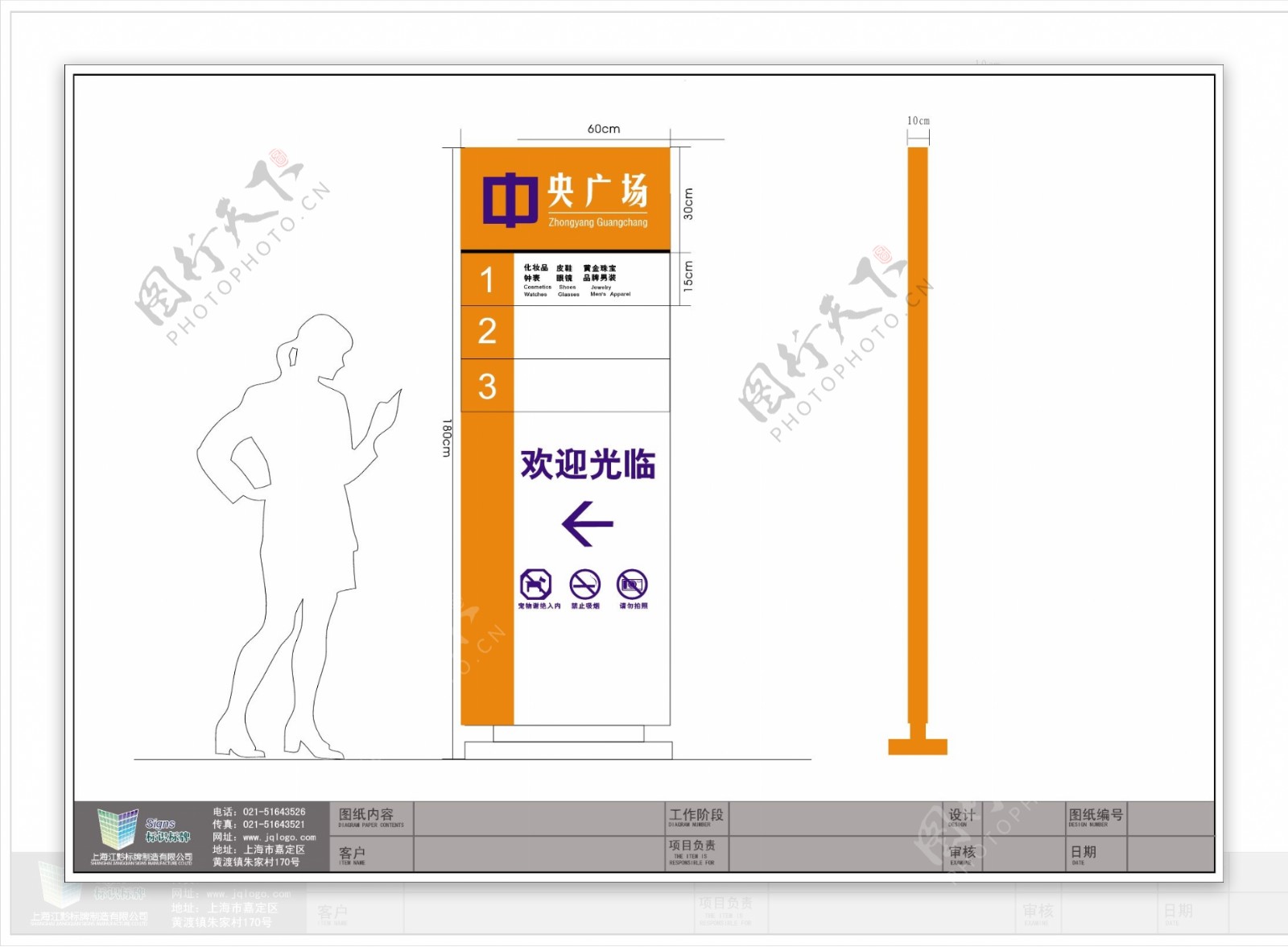Click the 请勿拍照 caption
Viewport: 1288px width, 947px height.
634,606
